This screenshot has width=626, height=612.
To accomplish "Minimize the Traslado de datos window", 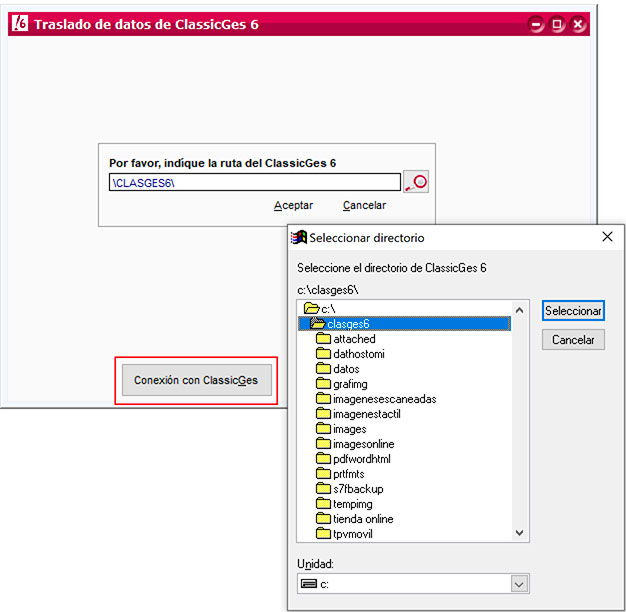I will pyautogui.click(x=536, y=25).
